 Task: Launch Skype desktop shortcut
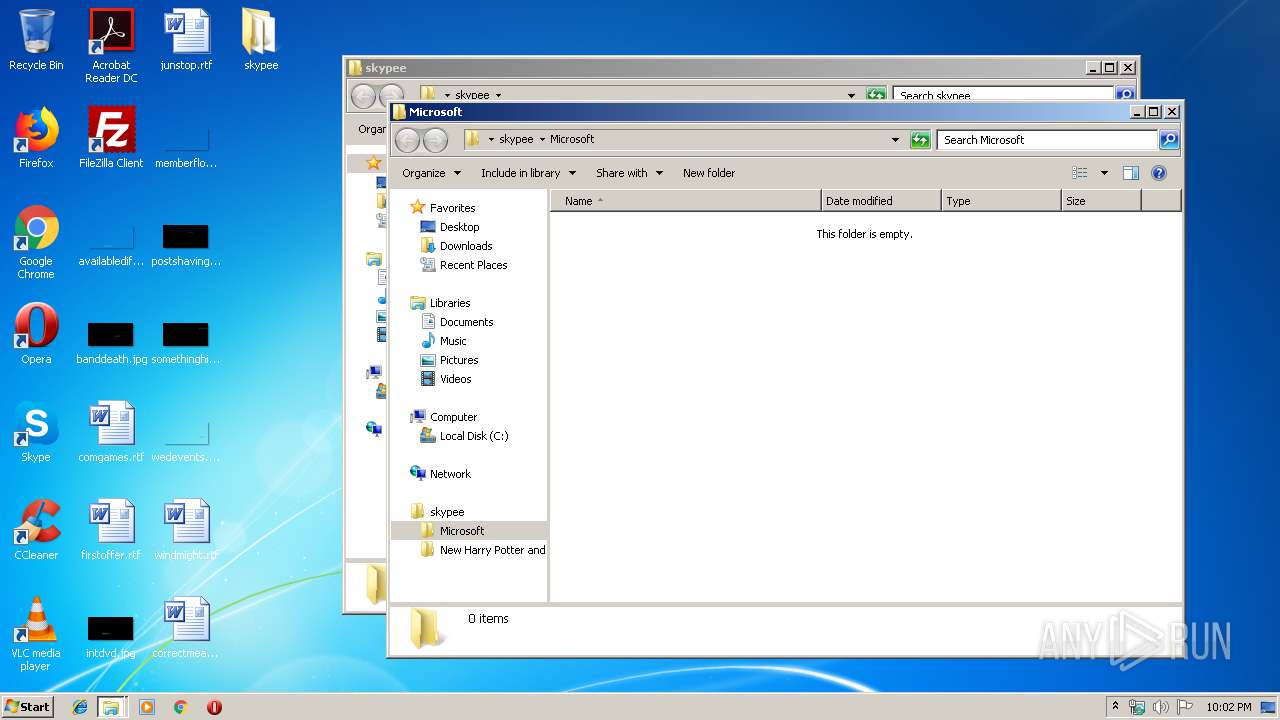[36, 432]
